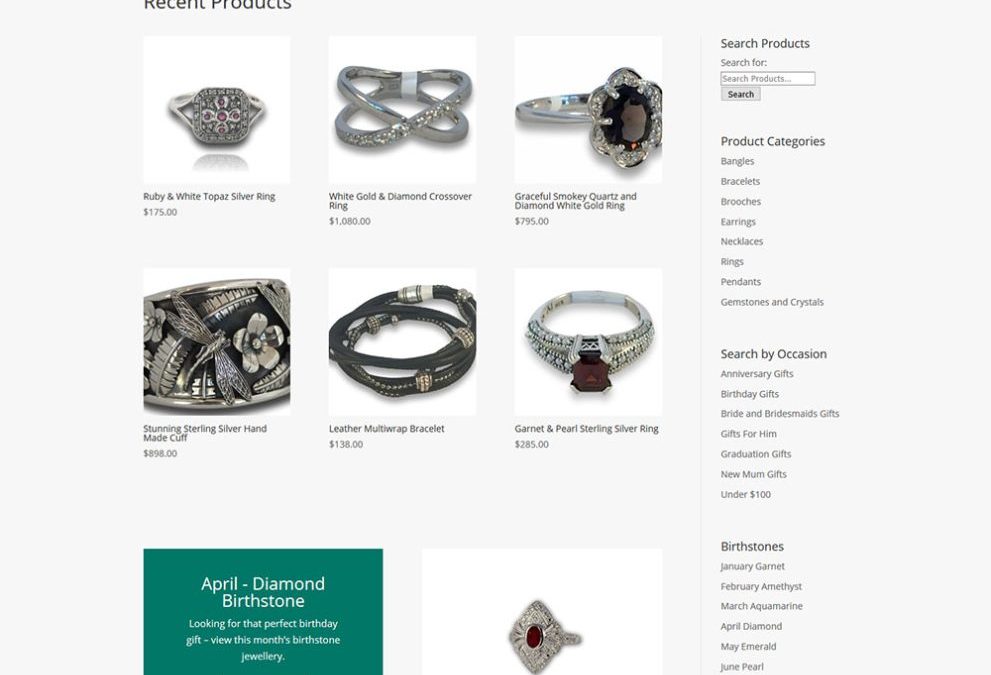This screenshot has height=675, width=991.
Task: Open the Leather Multiwrap Bracelet title link
Action: coord(387,429)
